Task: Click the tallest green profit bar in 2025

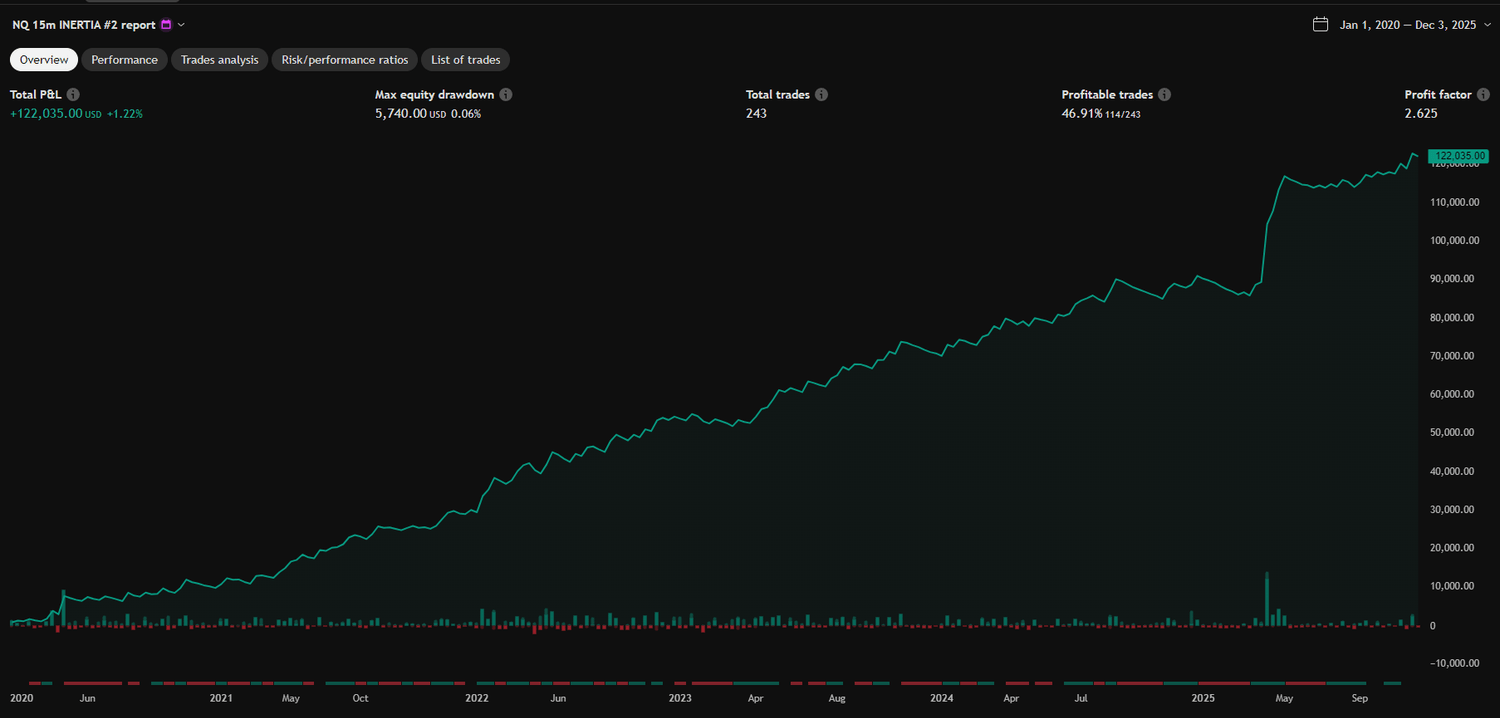Action: tap(1267, 599)
